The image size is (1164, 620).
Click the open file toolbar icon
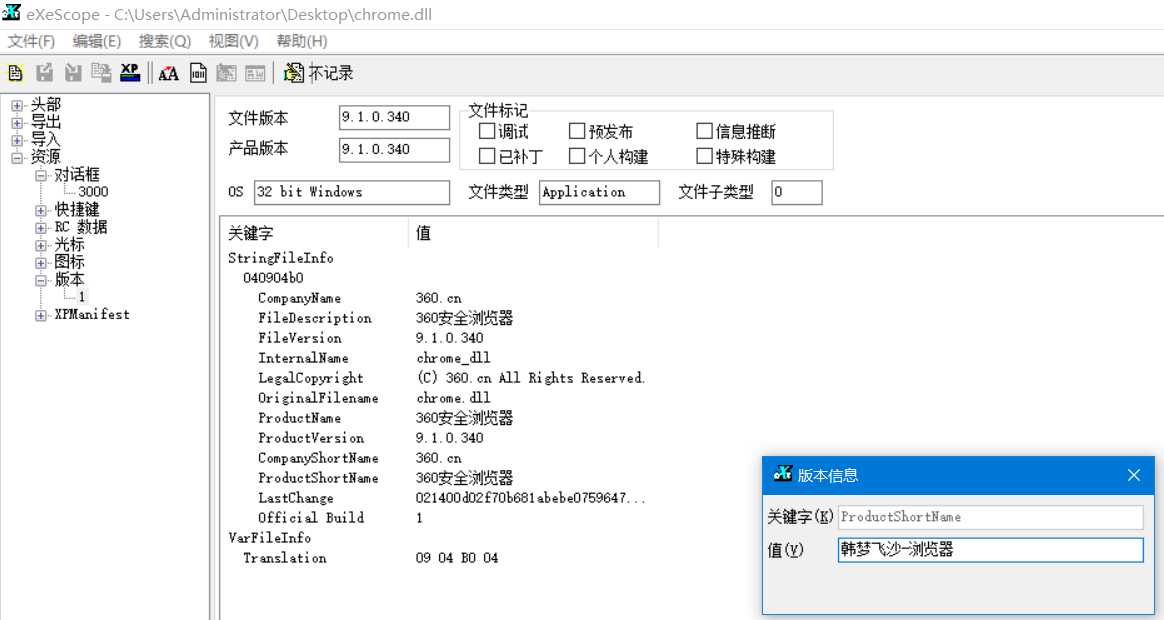[x=16, y=73]
